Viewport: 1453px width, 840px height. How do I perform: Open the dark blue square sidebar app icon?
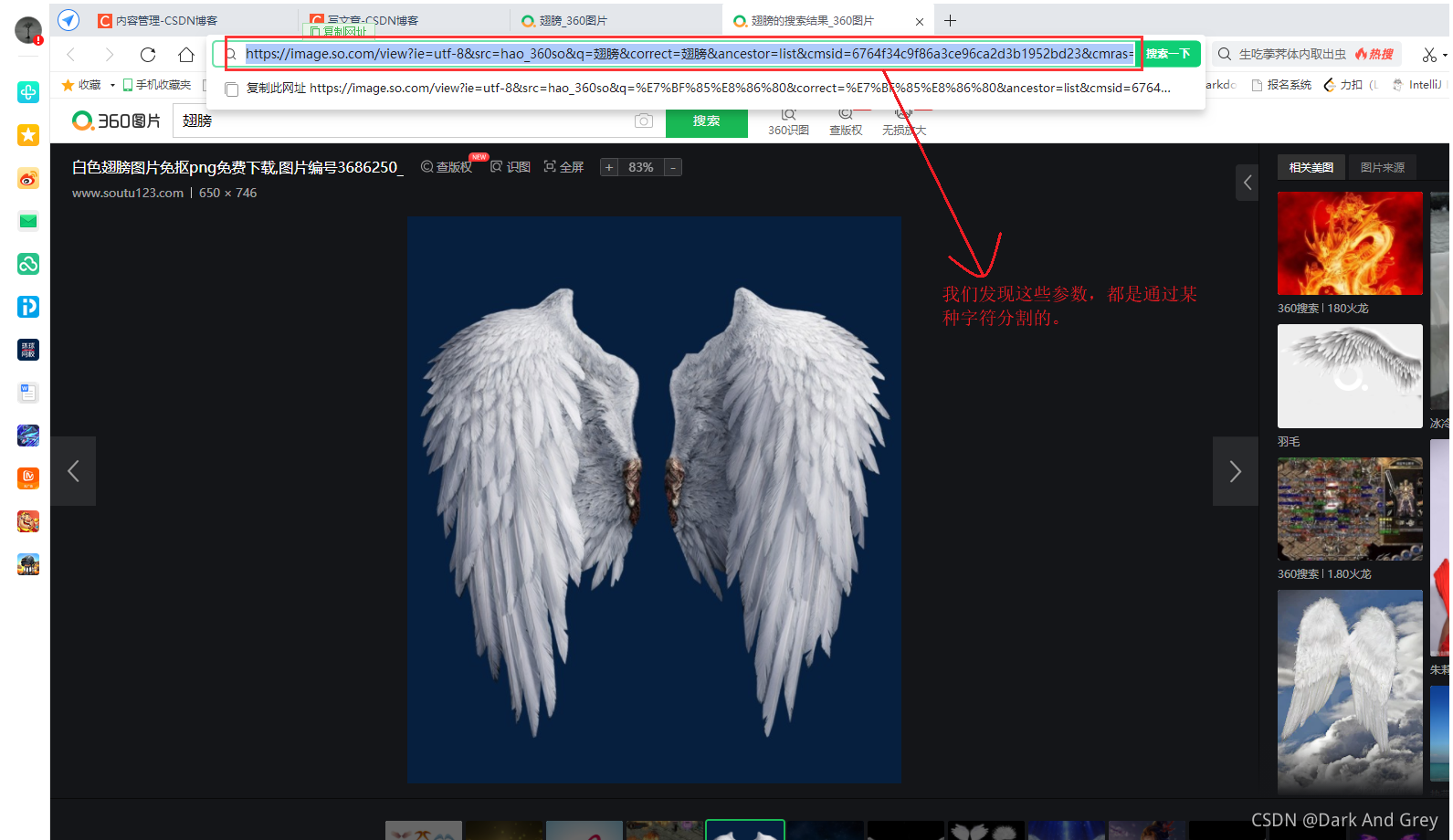(x=28, y=350)
